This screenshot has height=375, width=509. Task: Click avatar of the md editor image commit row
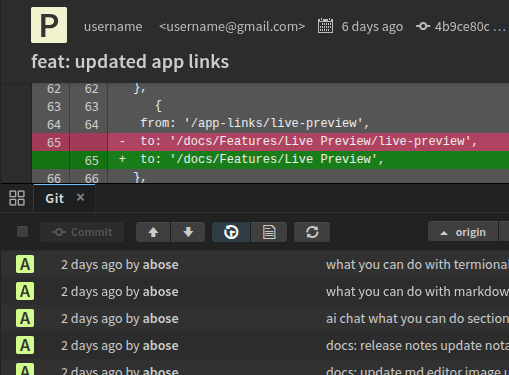[25, 369]
